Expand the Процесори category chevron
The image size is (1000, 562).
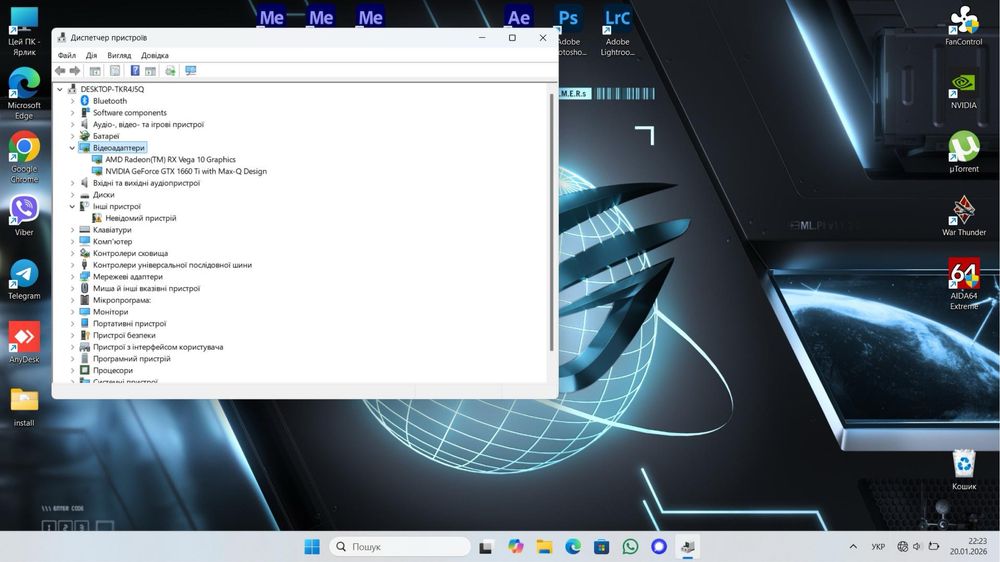point(72,371)
